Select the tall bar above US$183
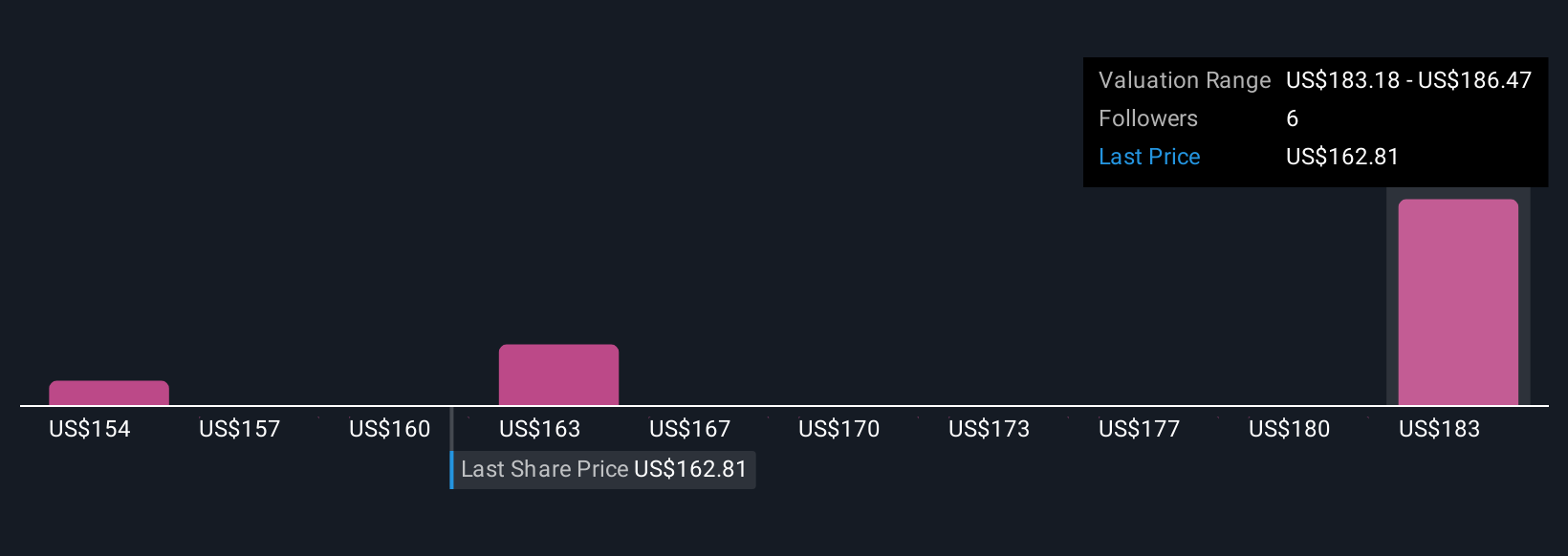This screenshot has width=1568, height=556. click(1458, 302)
